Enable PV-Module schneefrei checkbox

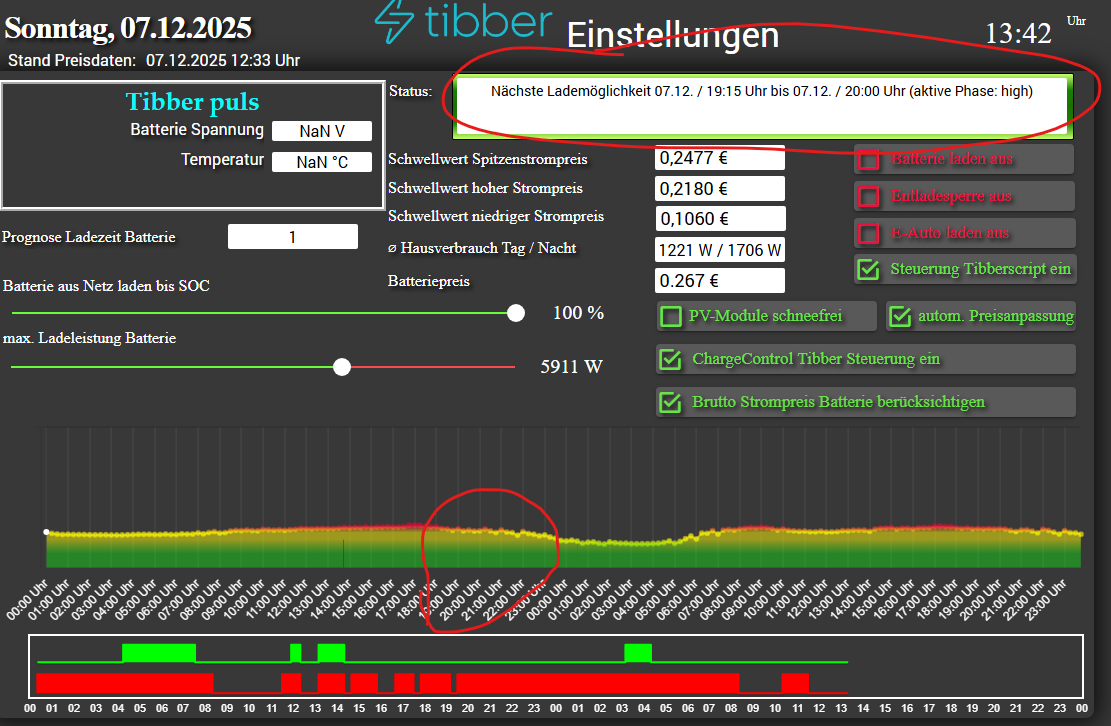click(671, 316)
